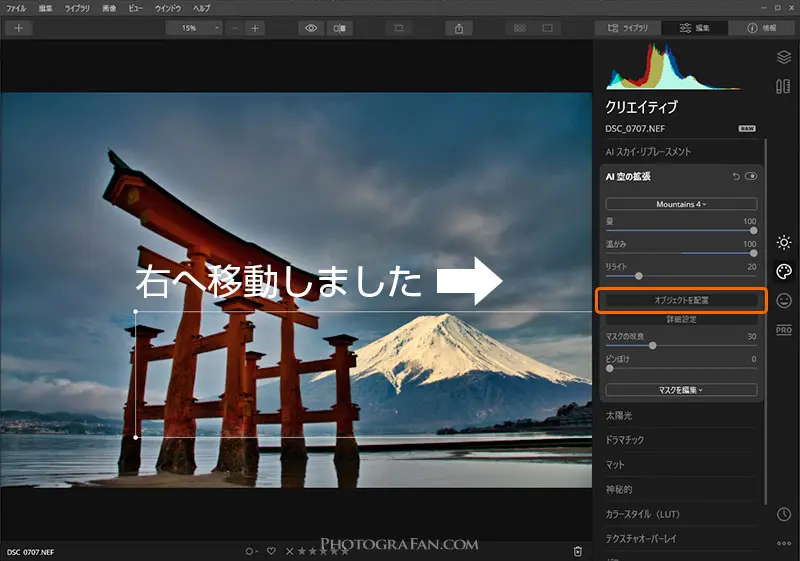Switch to single image view
Screen dimensions: 800x561
(547, 28)
